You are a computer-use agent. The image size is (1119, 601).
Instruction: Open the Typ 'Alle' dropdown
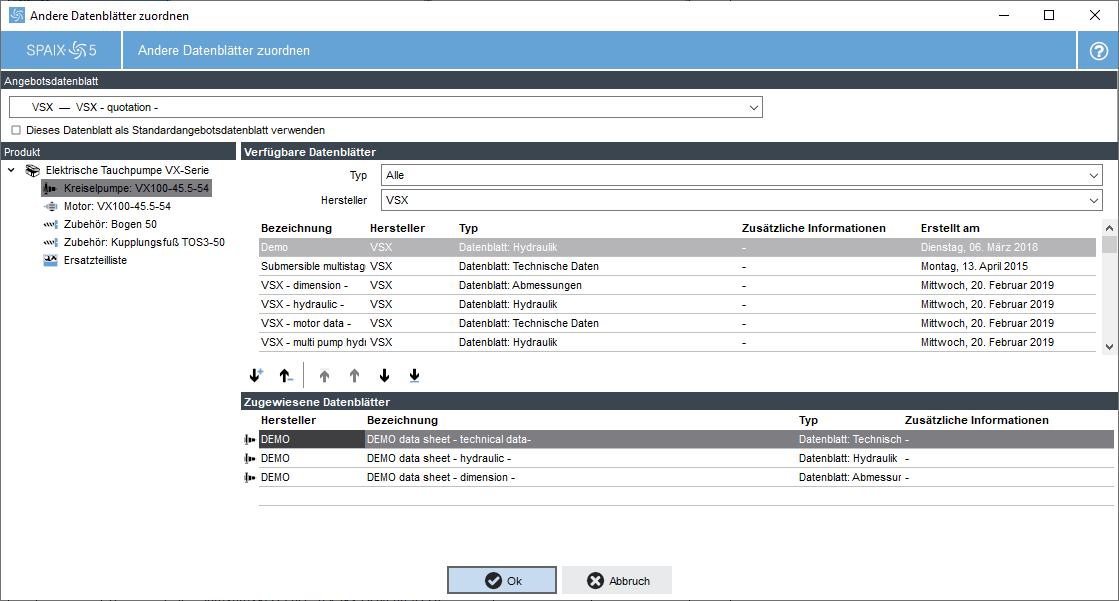tap(742, 176)
